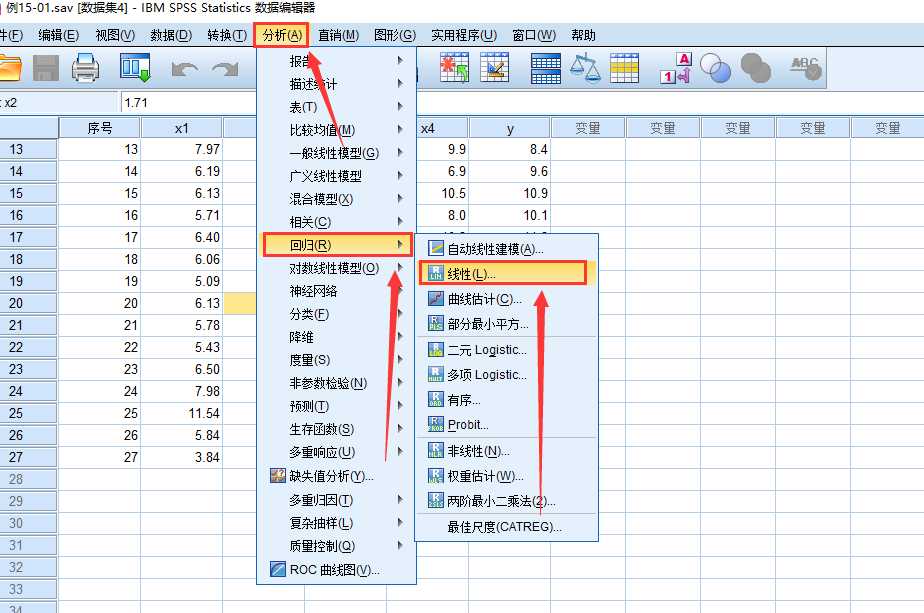This screenshot has width=924, height=613.
Task: Click the 权重估计 icon
Action: coord(435,476)
